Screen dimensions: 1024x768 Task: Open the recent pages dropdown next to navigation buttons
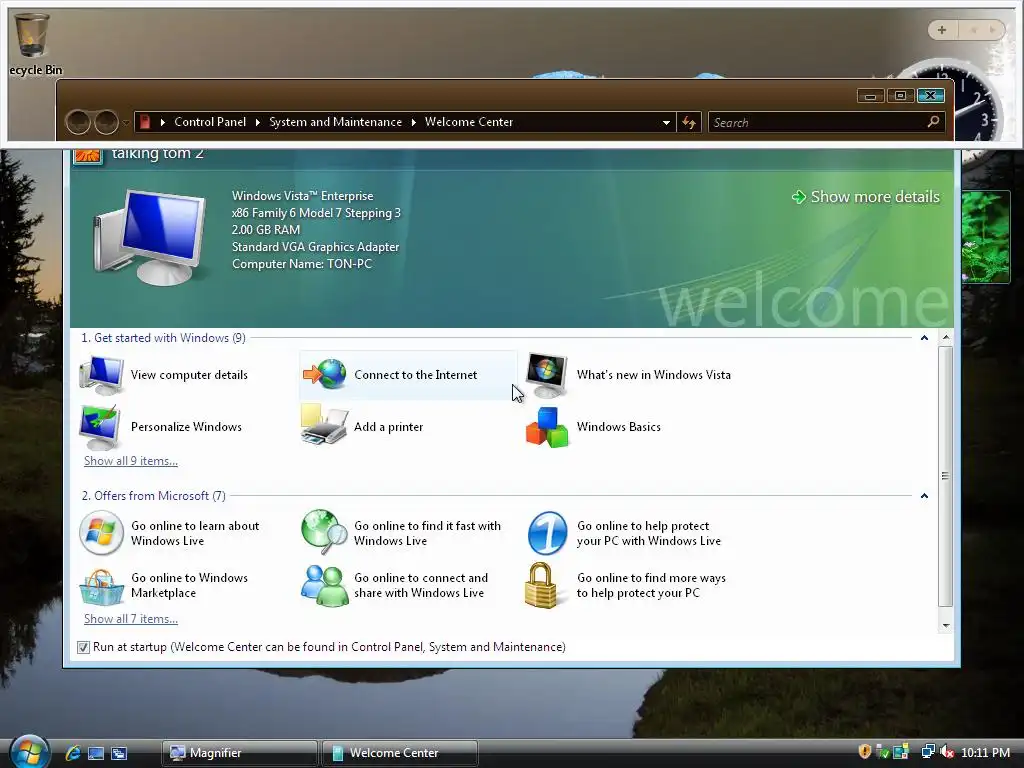coord(125,123)
